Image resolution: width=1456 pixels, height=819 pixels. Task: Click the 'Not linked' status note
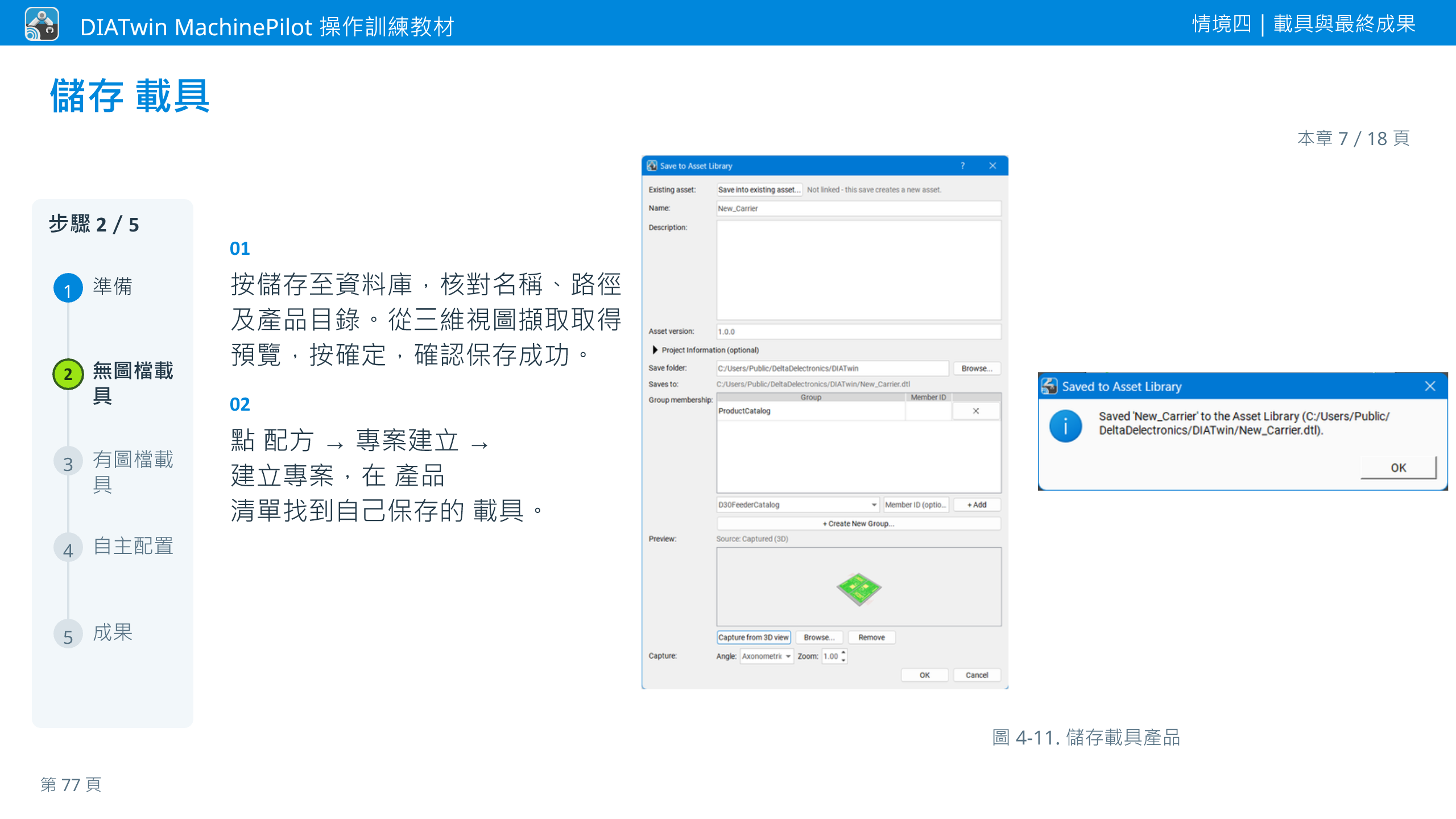click(874, 189)
